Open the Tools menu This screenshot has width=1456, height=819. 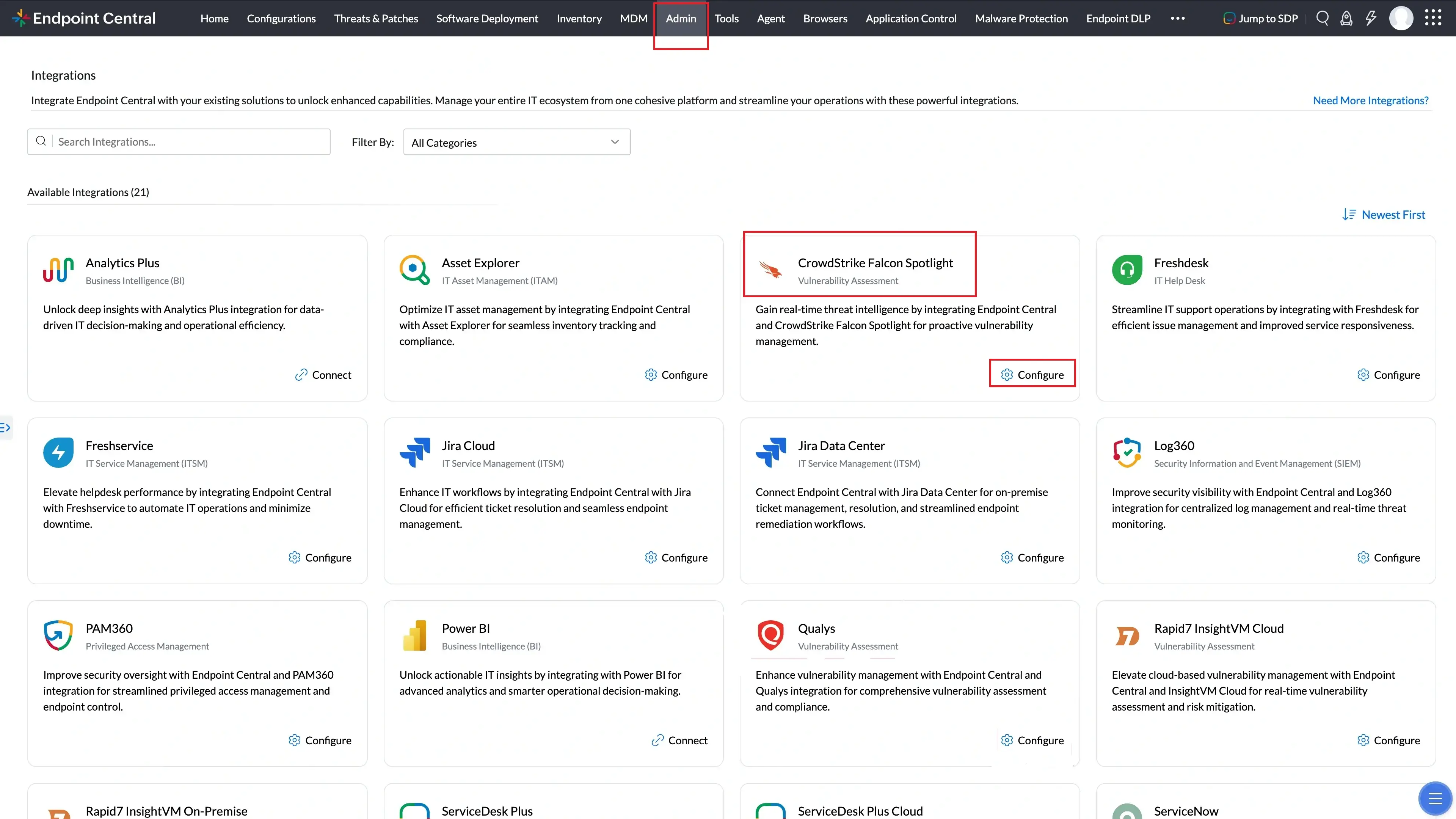point(726,18)
